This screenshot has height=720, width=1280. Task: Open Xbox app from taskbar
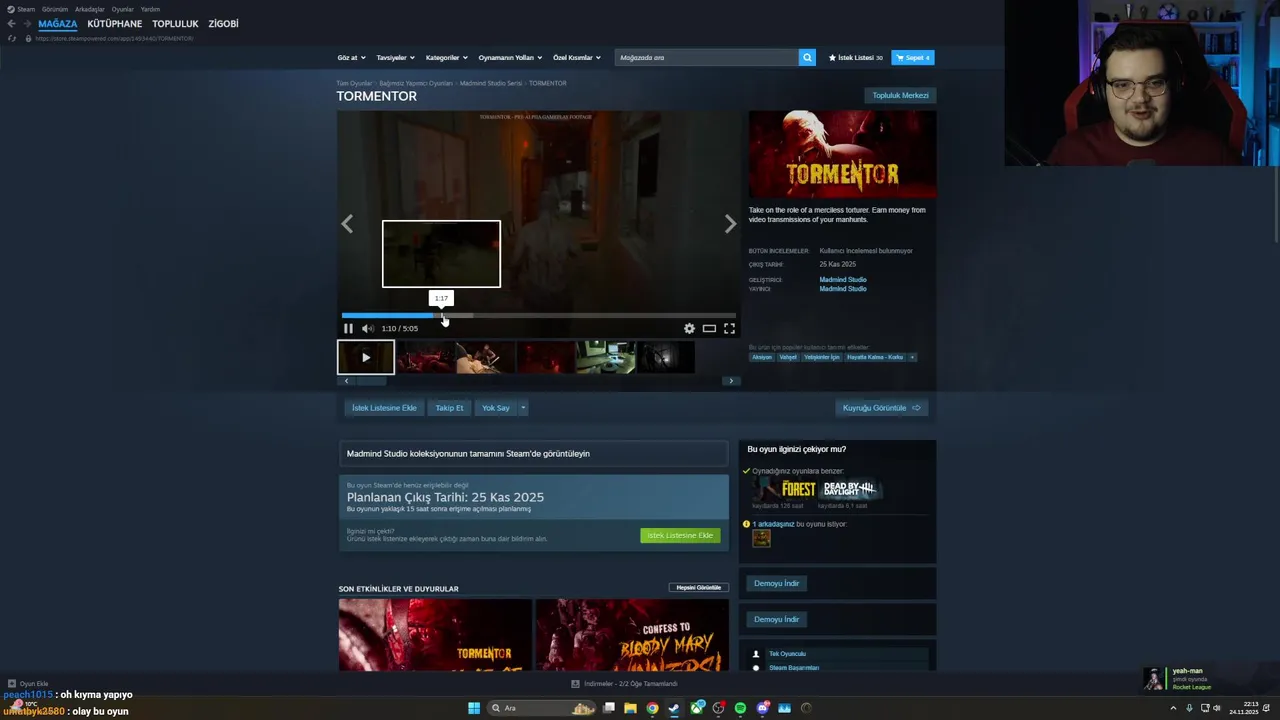697,708
